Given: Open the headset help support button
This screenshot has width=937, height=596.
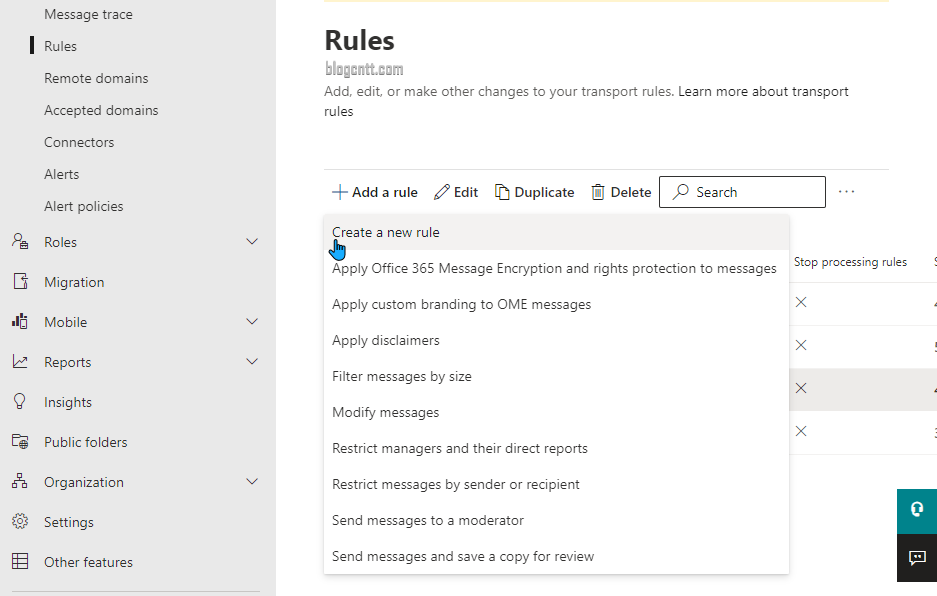Looking at the screenshot, I should point(917,511).
